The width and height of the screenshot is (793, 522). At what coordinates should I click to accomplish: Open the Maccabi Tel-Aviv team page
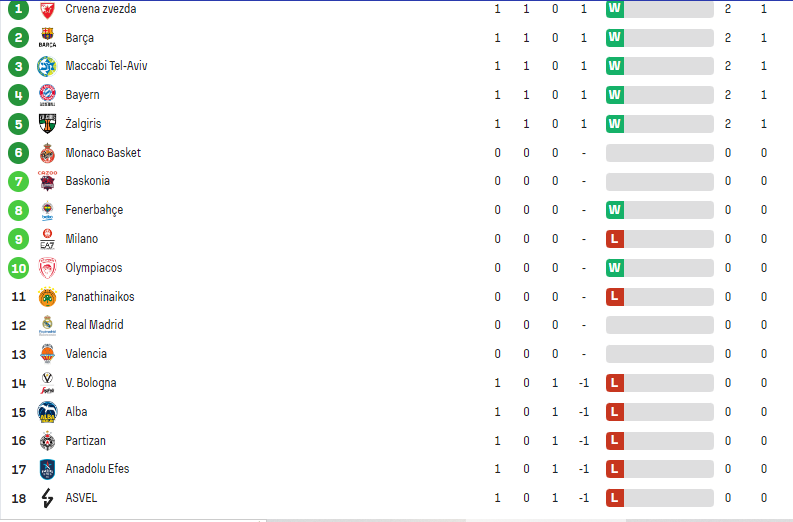pyautogui.click(x=106, y=66)
